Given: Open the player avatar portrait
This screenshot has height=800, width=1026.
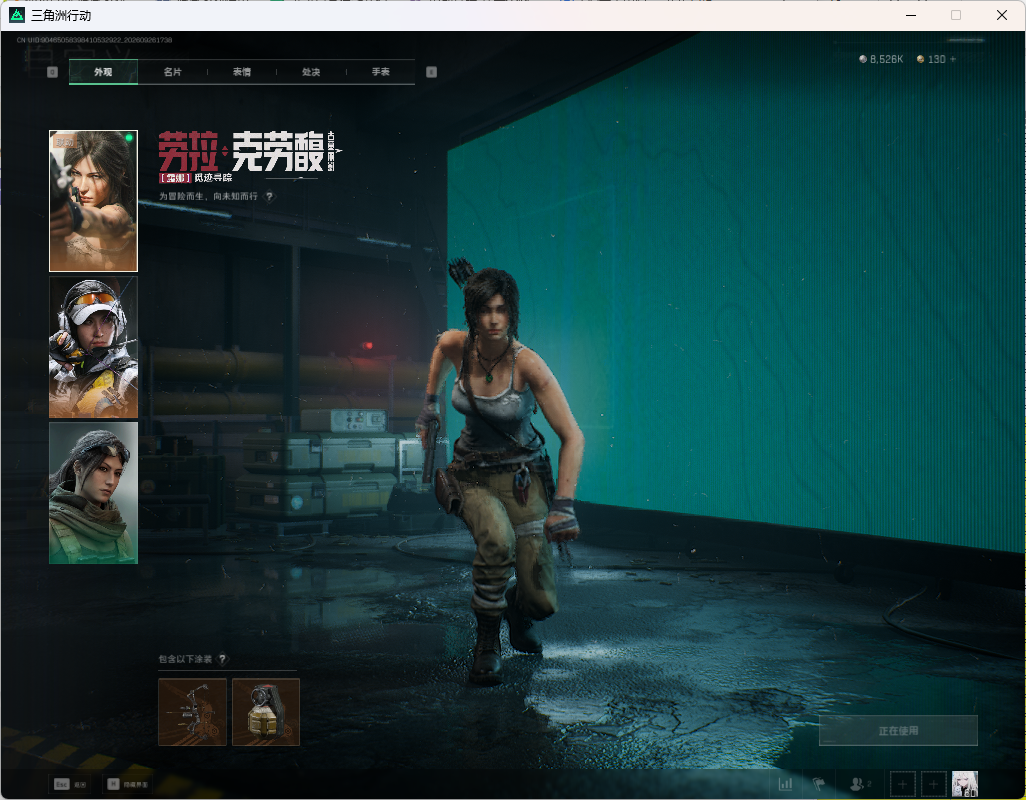Looking at the screenshot, I should pos(965,784).
